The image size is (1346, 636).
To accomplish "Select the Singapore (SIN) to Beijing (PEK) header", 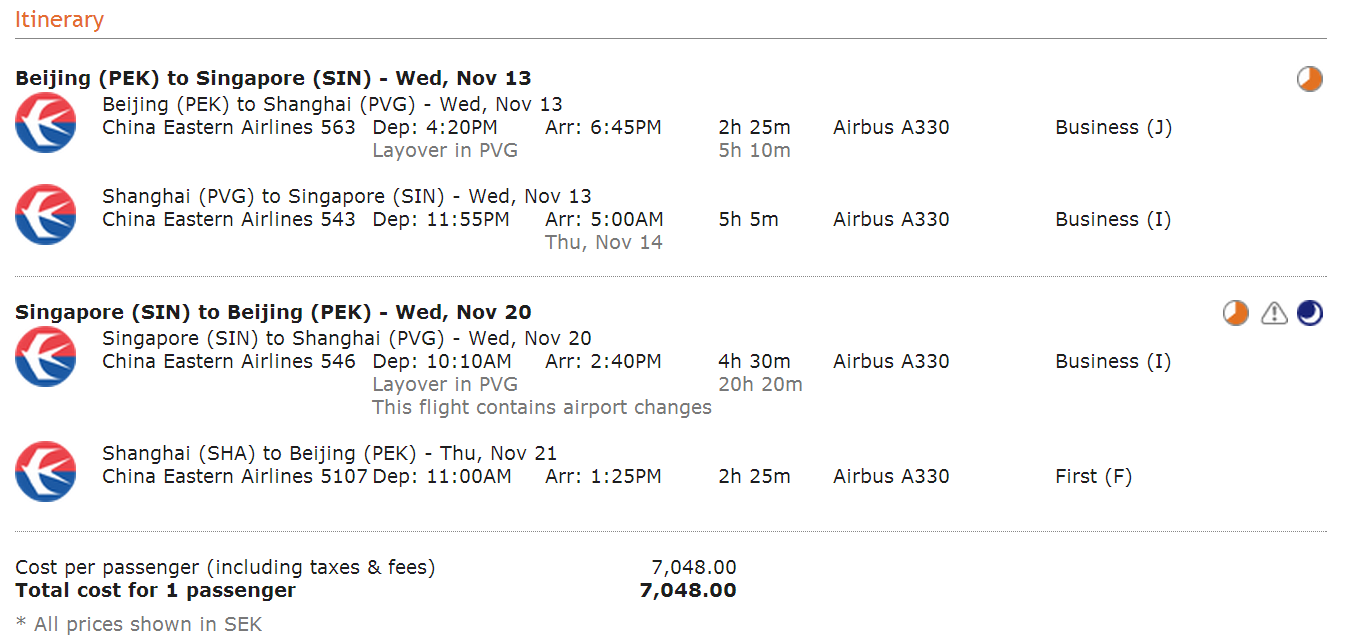I will pyautogui.click(x=273, y=312).
